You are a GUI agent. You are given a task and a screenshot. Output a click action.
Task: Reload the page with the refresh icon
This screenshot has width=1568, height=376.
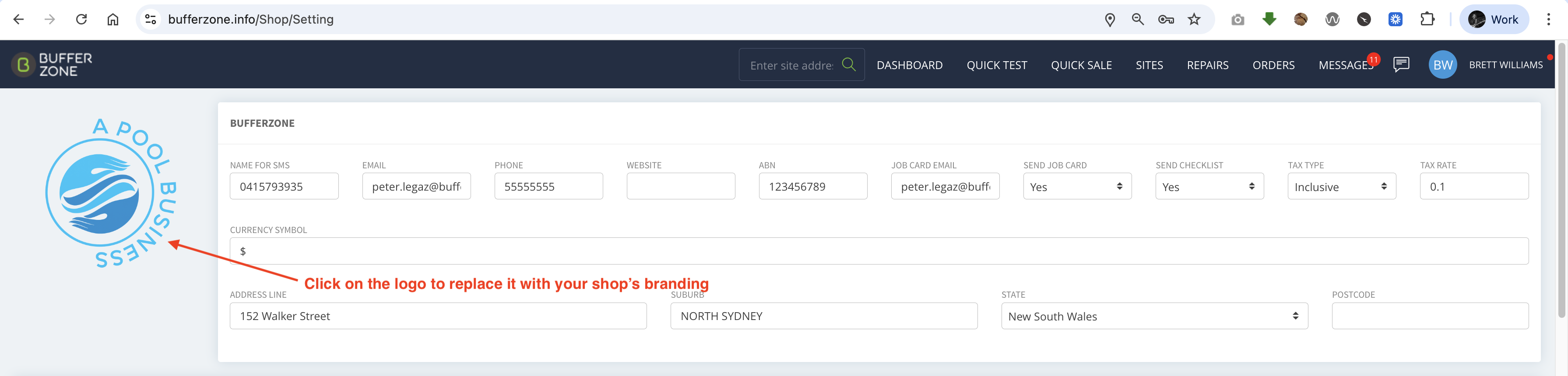[81, 20]
